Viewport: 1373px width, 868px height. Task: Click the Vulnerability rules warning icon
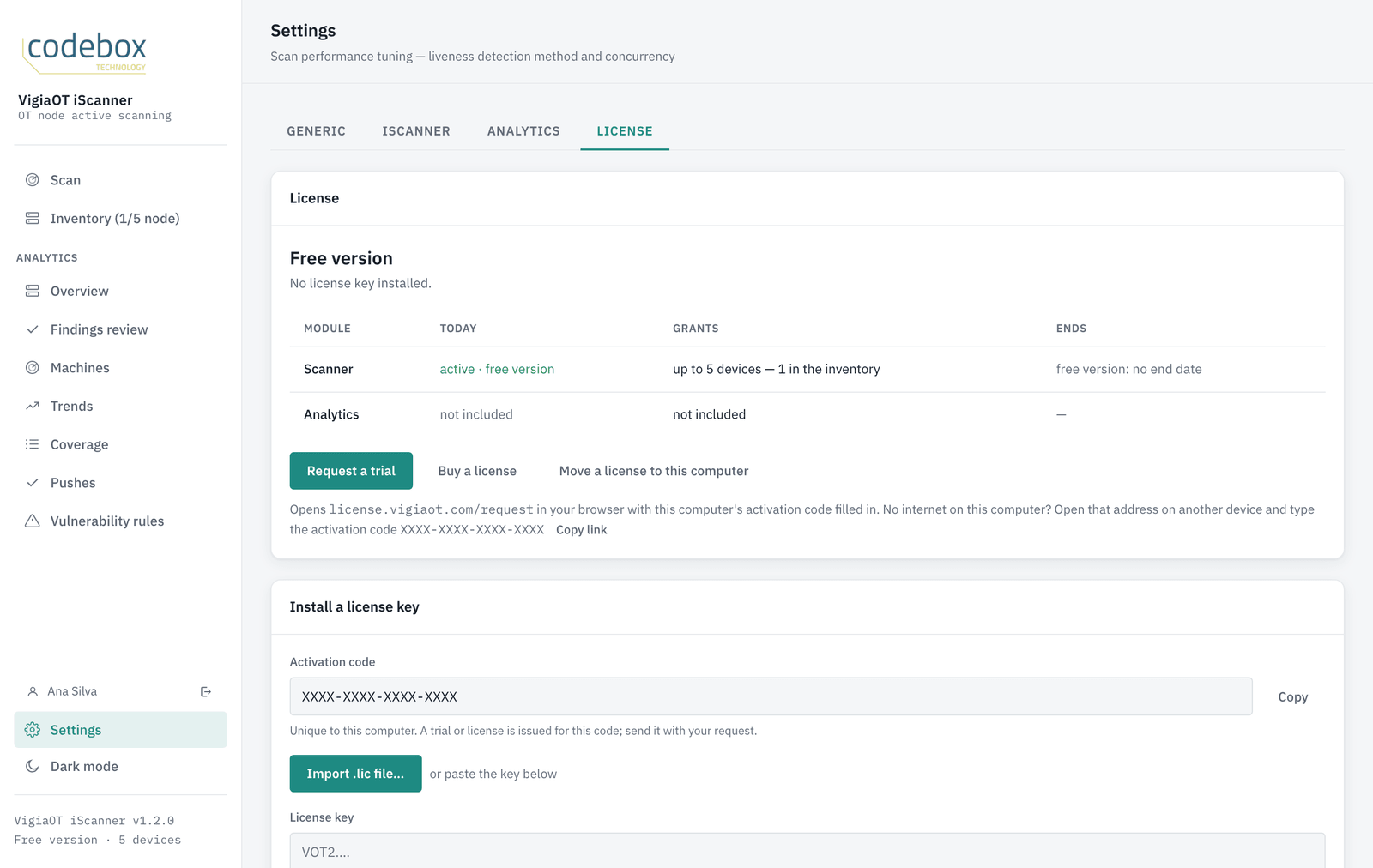tap(33, 521)
